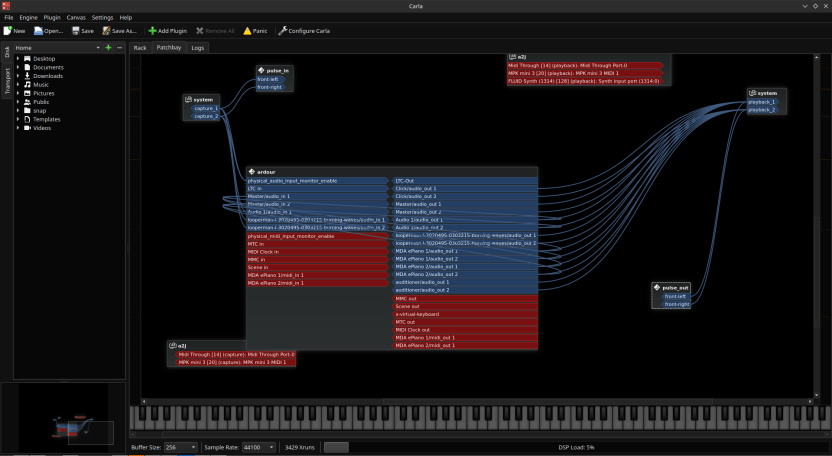Add a bookmark with the green plus in Disk panel
The image size is (832, 456).
point(108,48)
